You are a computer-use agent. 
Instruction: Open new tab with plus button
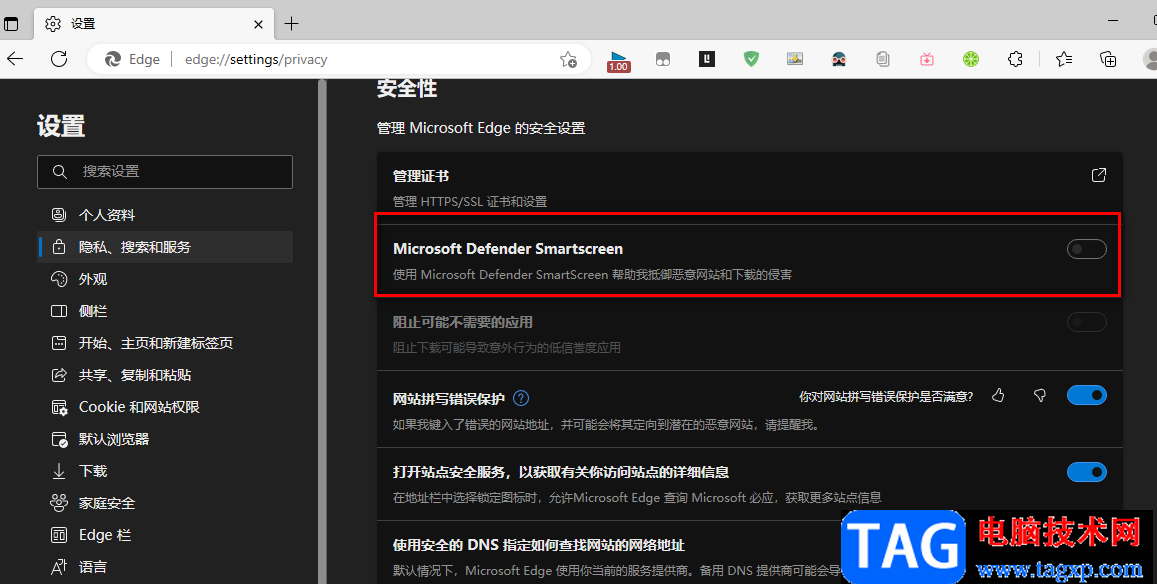coord(291,24)
